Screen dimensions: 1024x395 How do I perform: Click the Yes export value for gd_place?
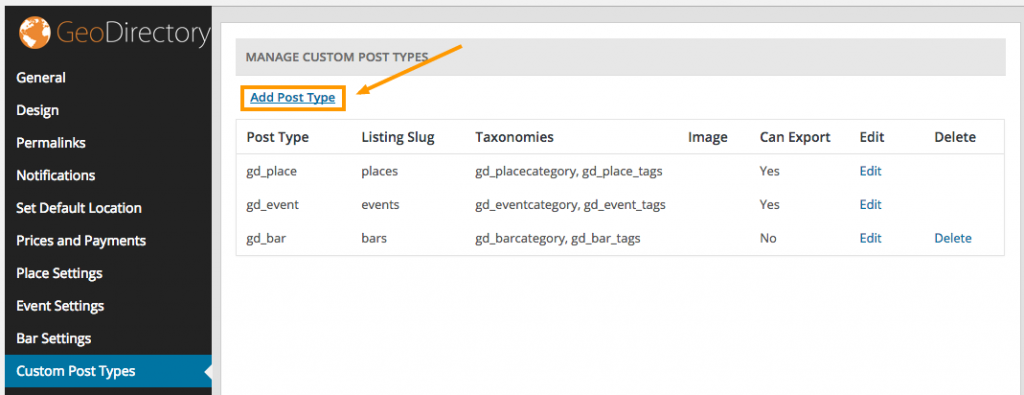[x=769, y=171]
